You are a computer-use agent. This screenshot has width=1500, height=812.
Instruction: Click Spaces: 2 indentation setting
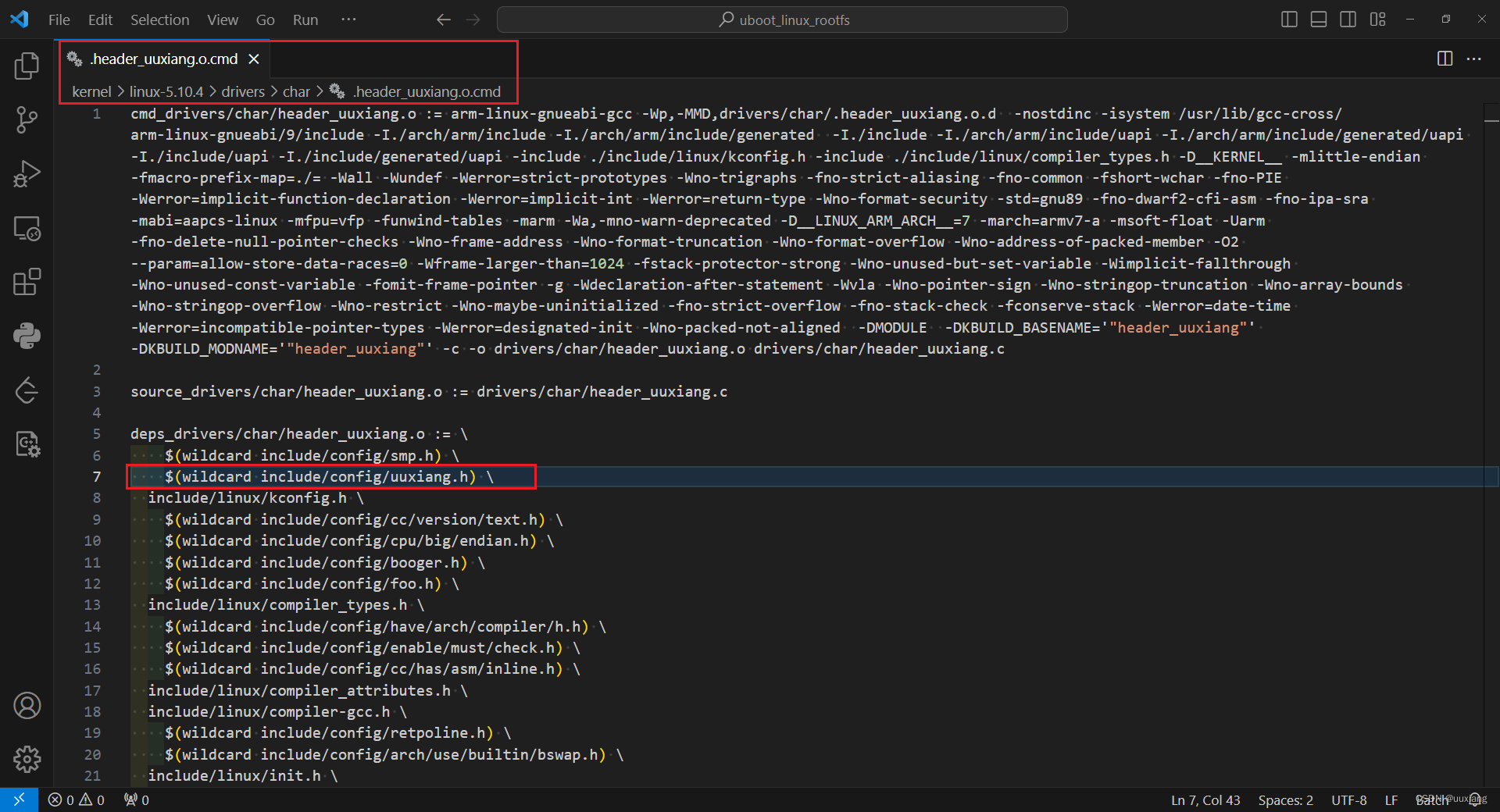(1285, 800)
